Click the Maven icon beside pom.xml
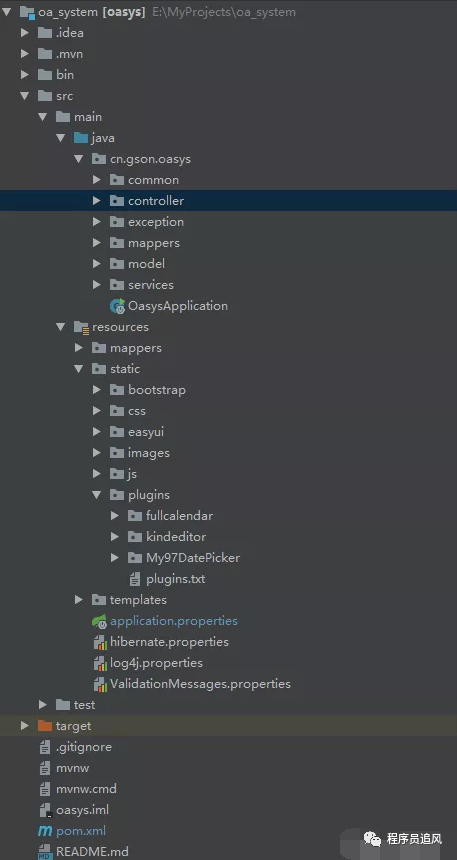 coord(45,831)
